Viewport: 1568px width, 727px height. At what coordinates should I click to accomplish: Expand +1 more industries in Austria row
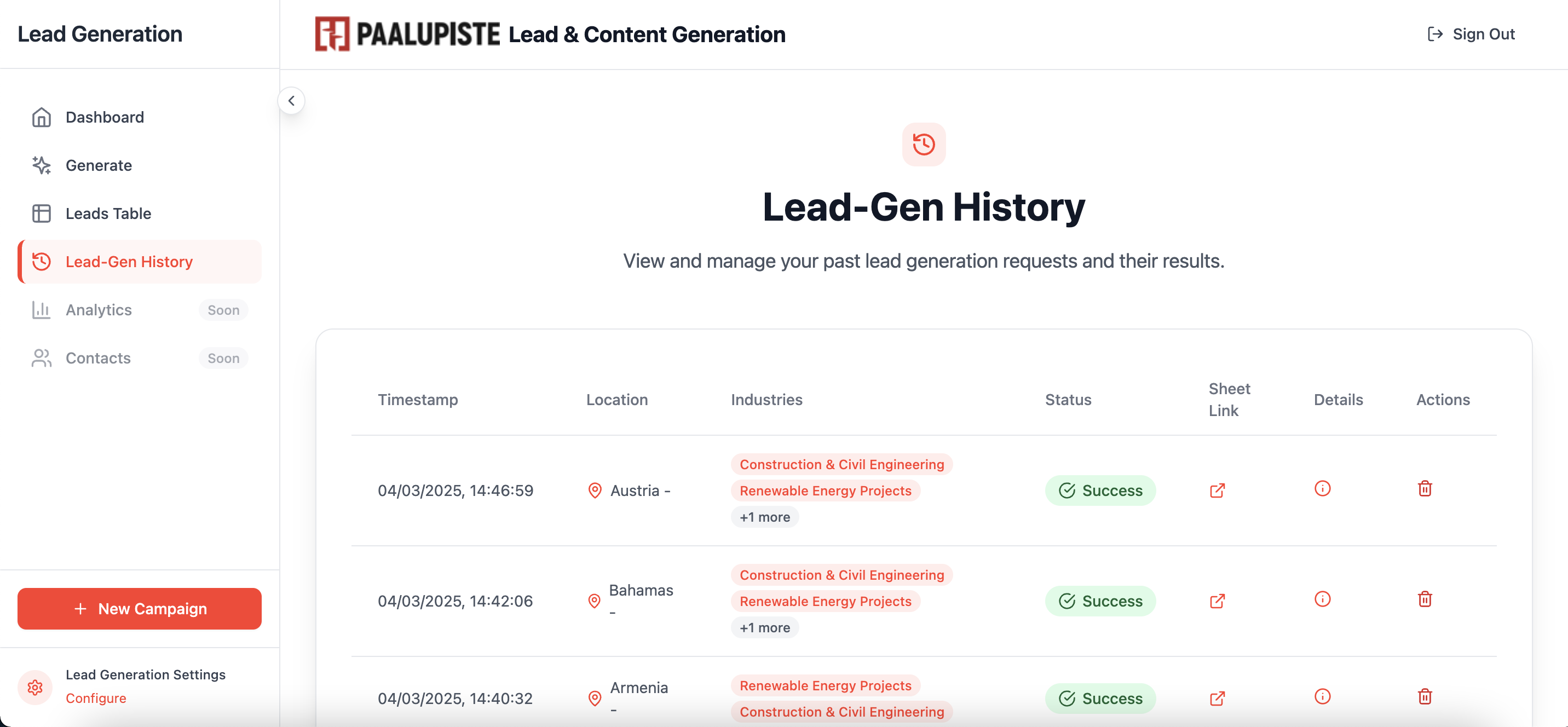tap(764, 517)
